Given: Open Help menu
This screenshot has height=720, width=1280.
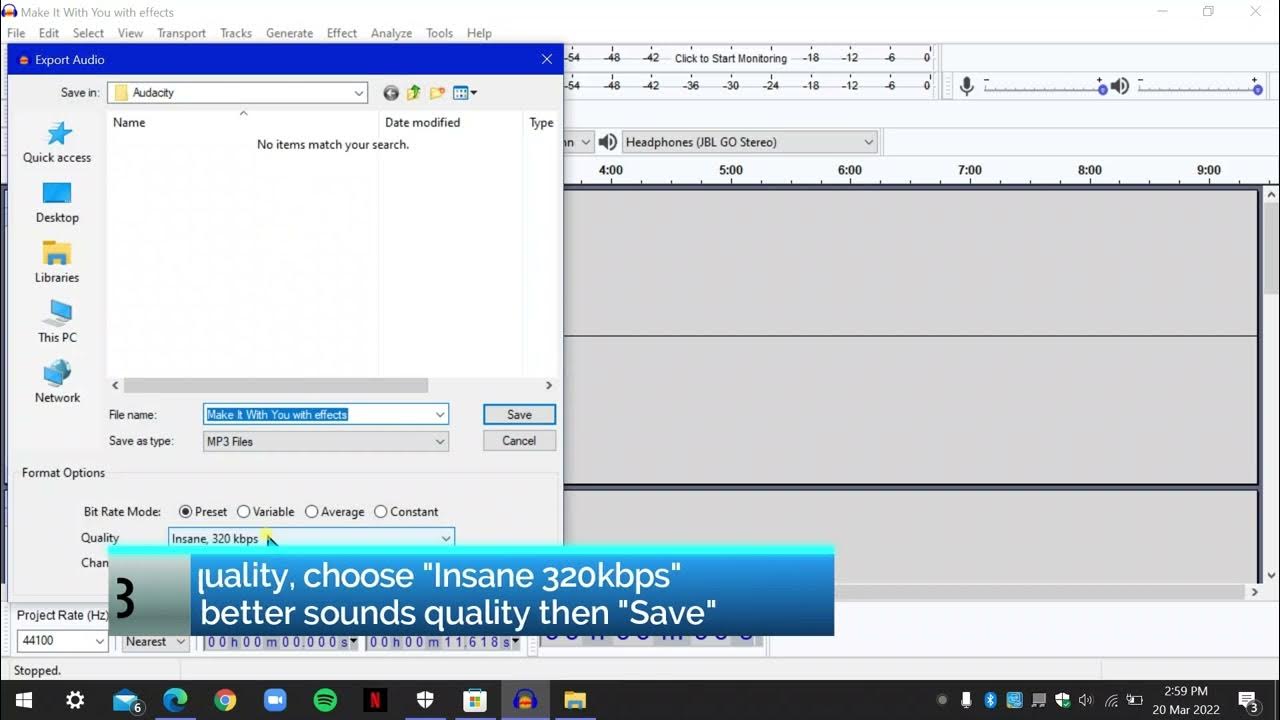Looking at the screenshot, I should click(x=479, y=33).
